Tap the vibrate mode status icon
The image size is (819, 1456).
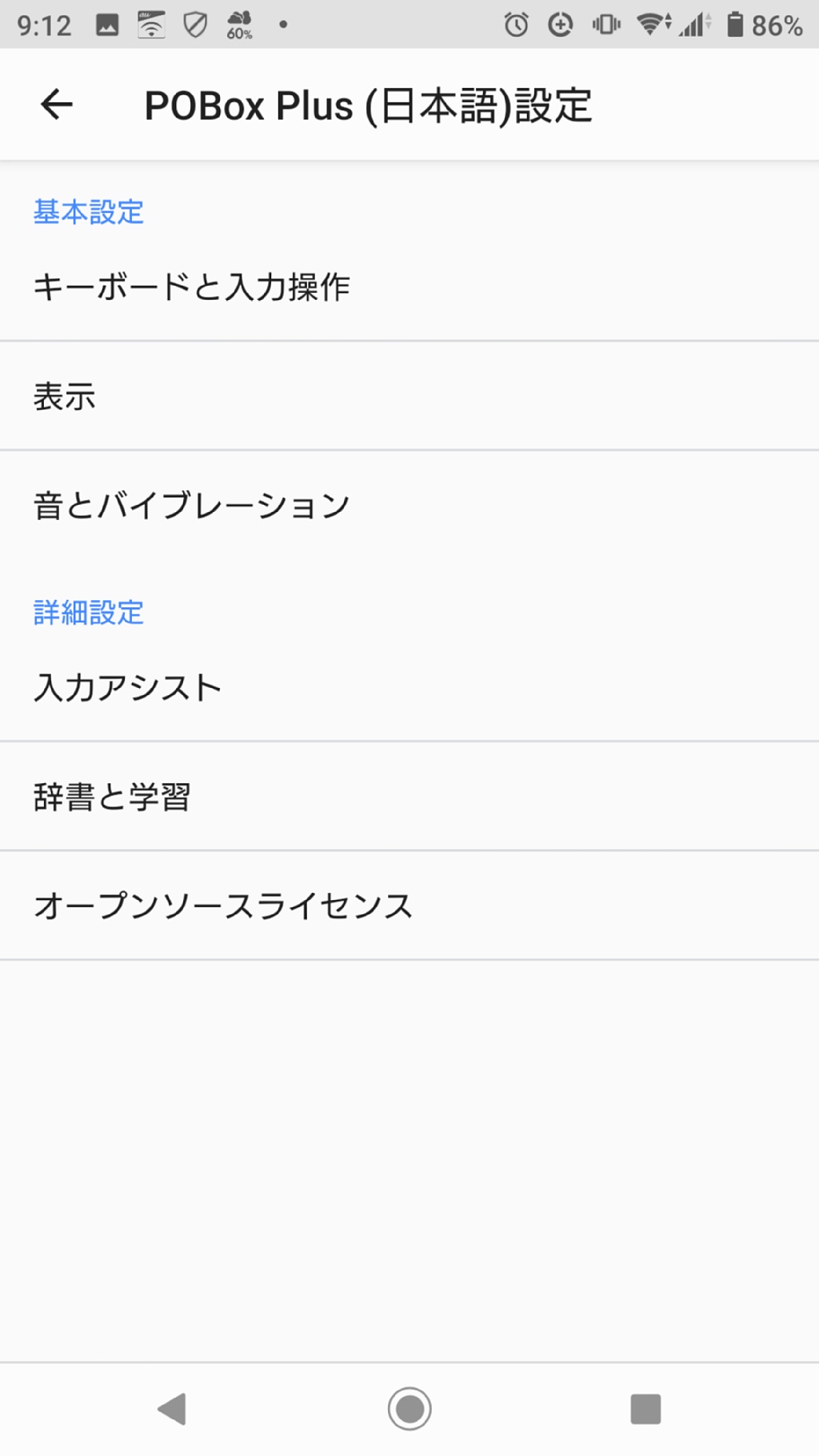606,25
